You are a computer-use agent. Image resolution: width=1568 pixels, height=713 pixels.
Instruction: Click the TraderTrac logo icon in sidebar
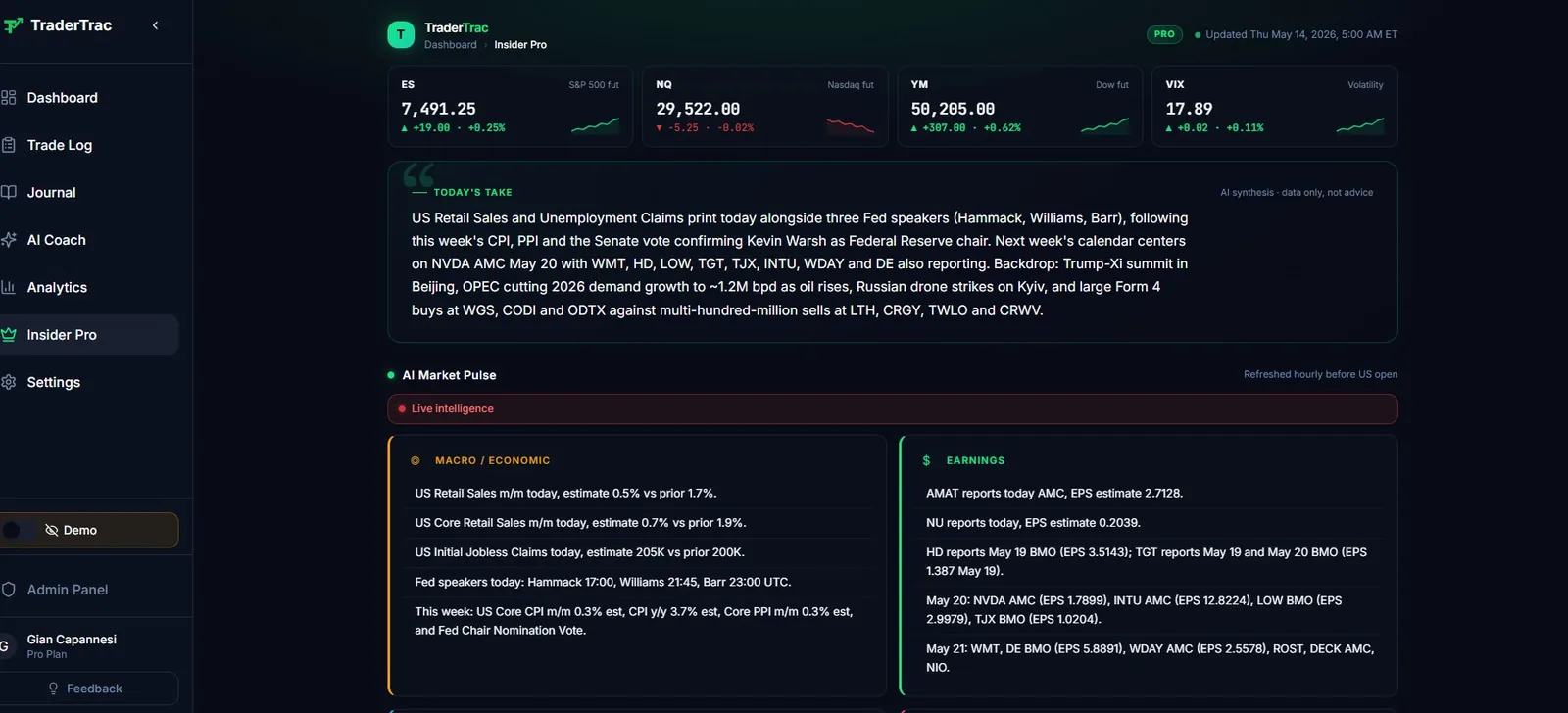click(x=13, y=25)
